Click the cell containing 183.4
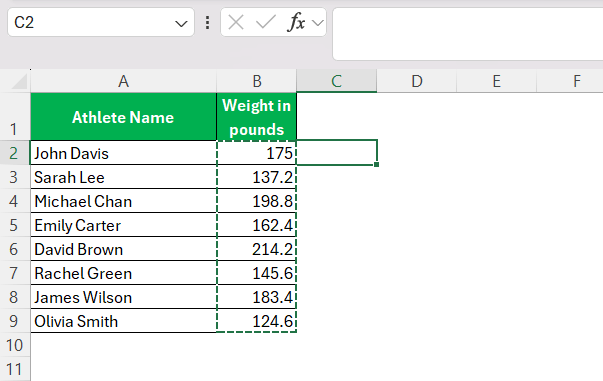 [257, 297]
